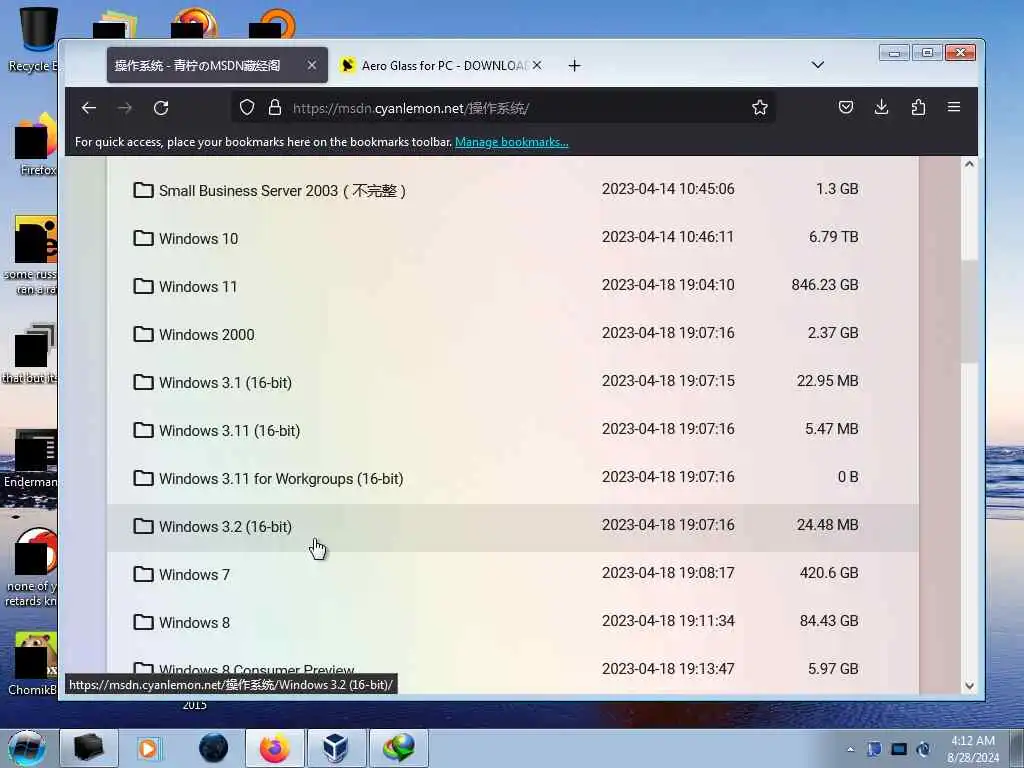Viewport: 1024px width, 768px height.
Task: Open the Windows 10 folder
Action: coord(199,238)
